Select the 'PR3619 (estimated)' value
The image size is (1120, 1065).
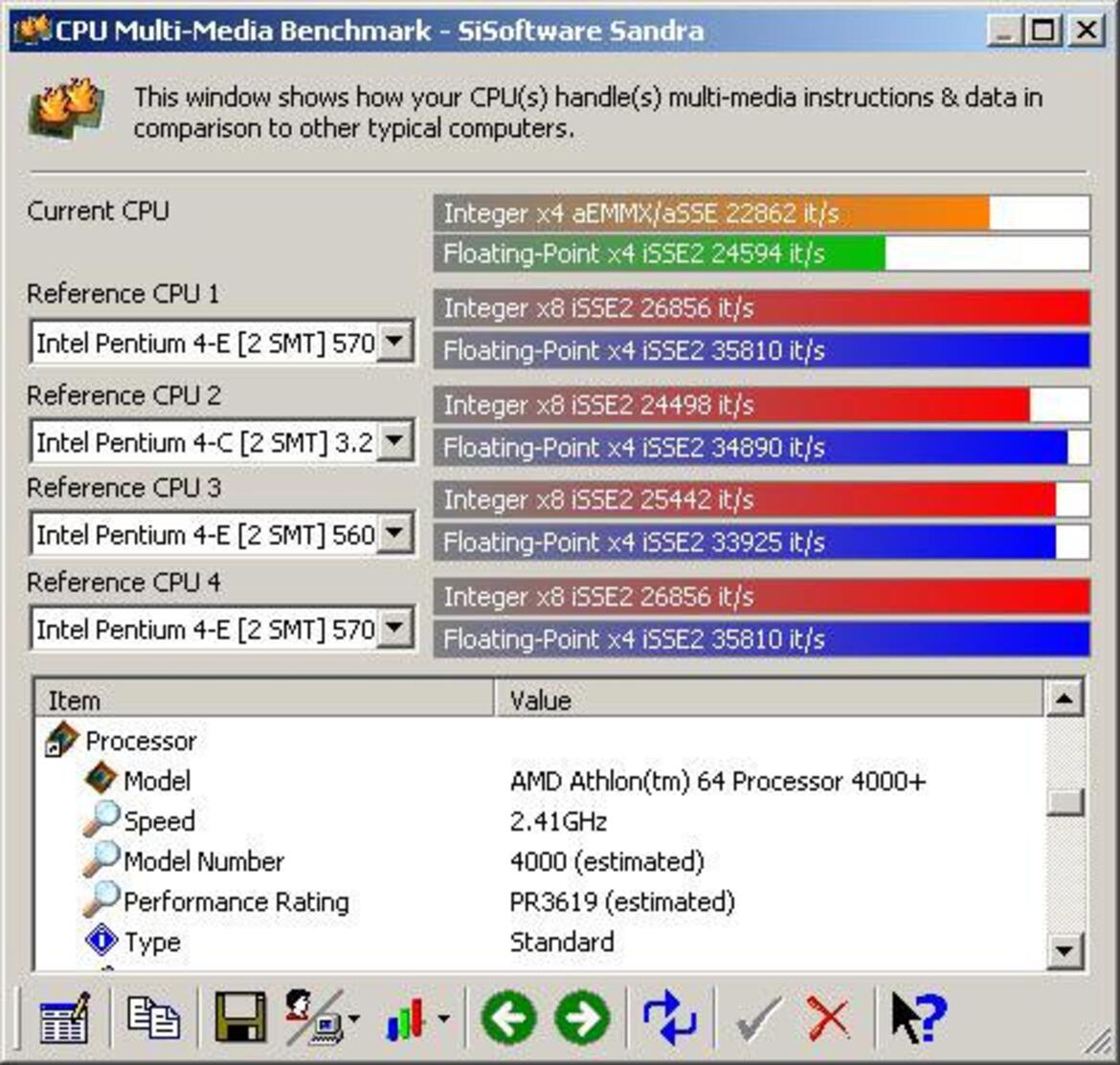click(621, 900)
